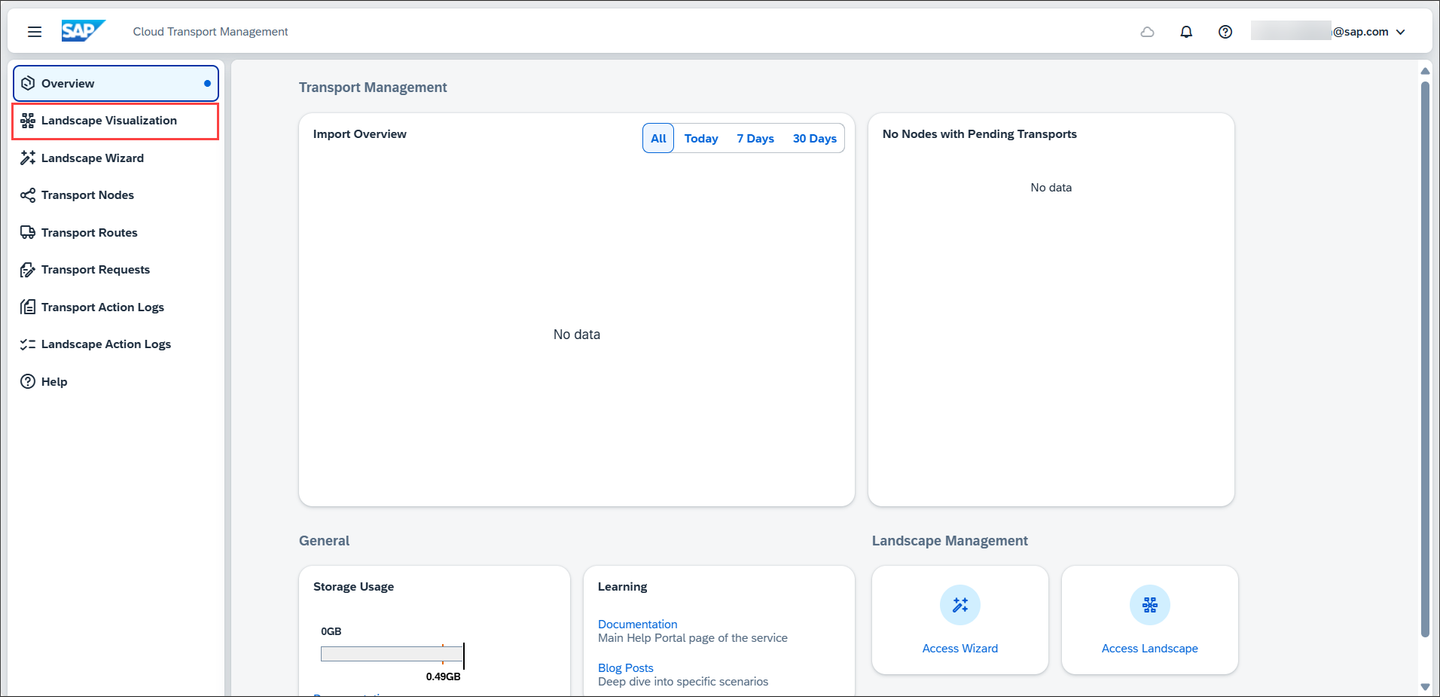Click the Landscape Action Logs checklist icon
The image size is (1440, 697).
(x=28, y=344)
